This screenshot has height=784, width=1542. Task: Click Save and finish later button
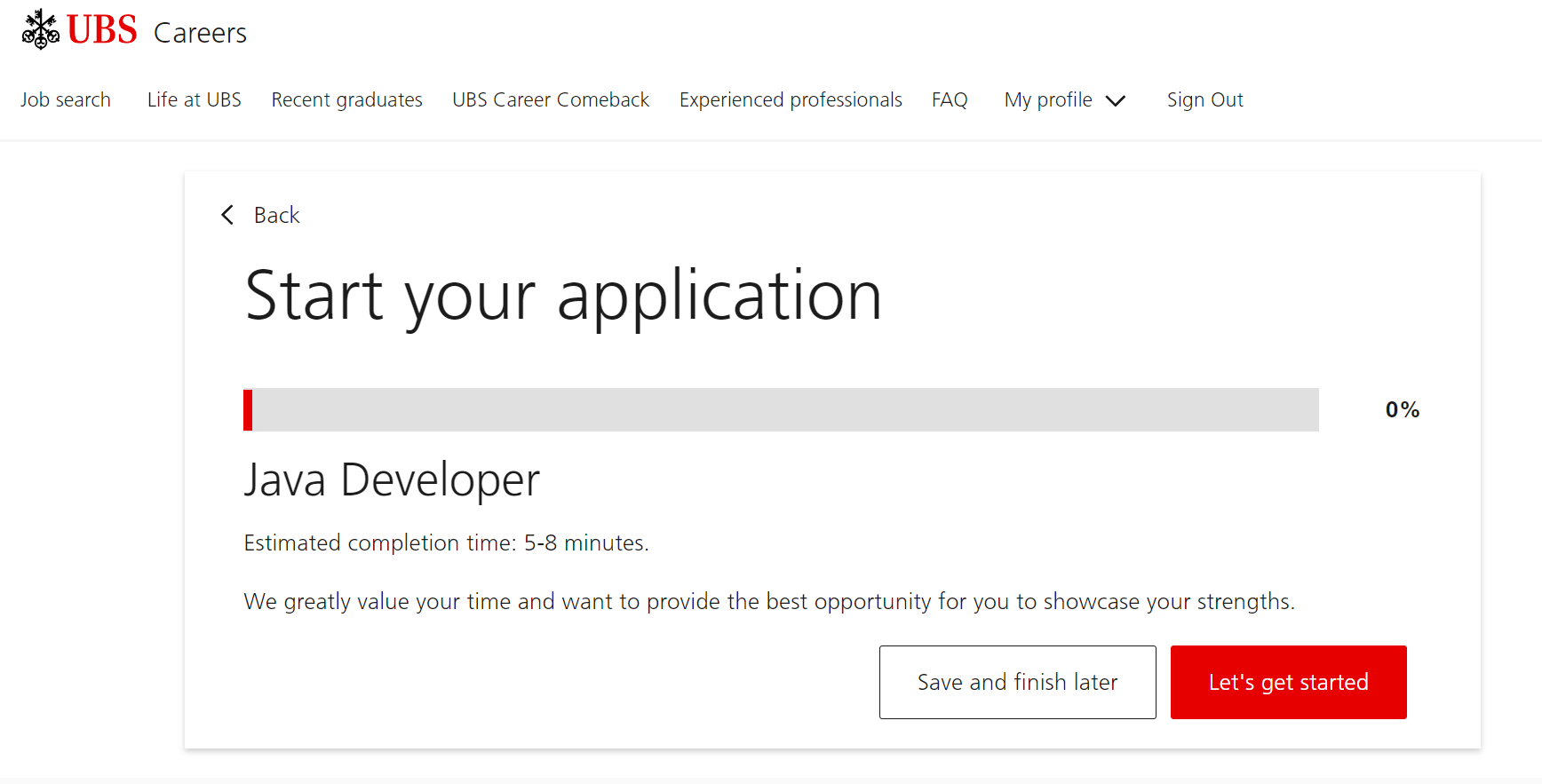click(1018, 682)
